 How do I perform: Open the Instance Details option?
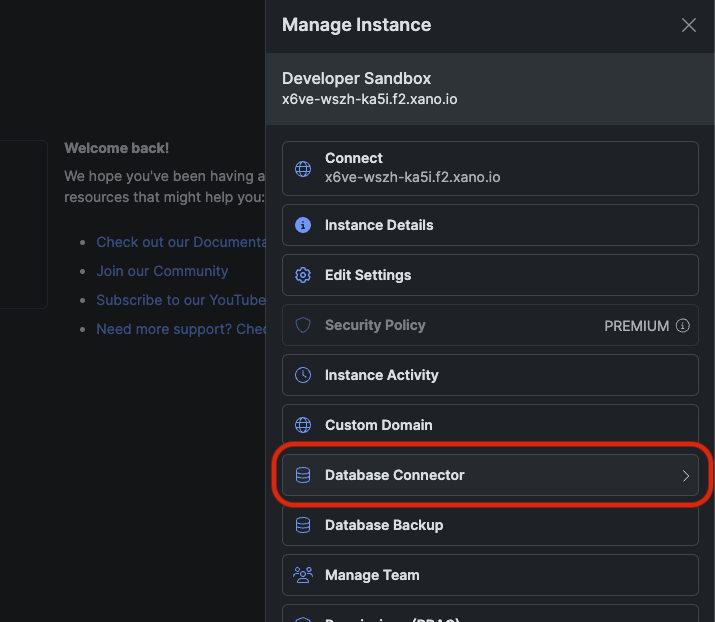tap(490, 225)
